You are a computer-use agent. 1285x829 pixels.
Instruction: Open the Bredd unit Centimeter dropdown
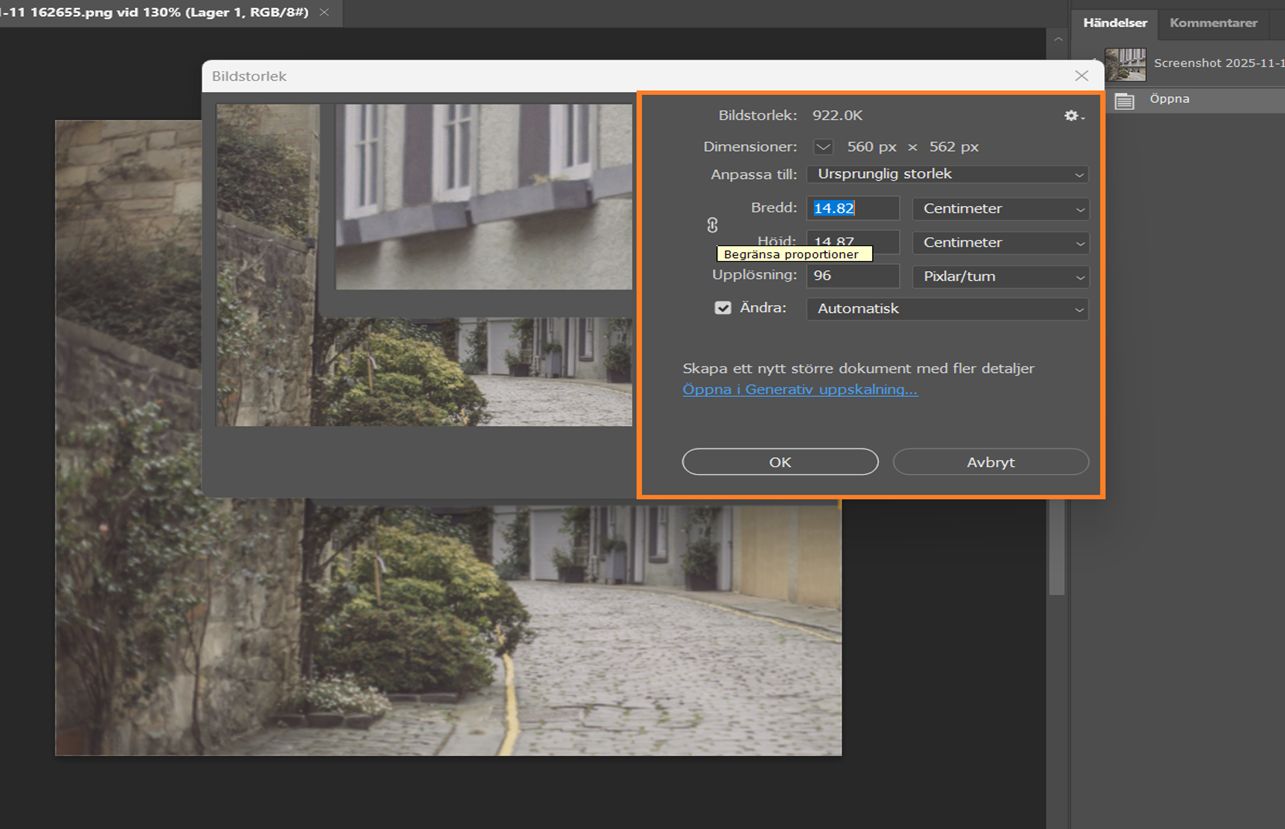click(1001, 209)
